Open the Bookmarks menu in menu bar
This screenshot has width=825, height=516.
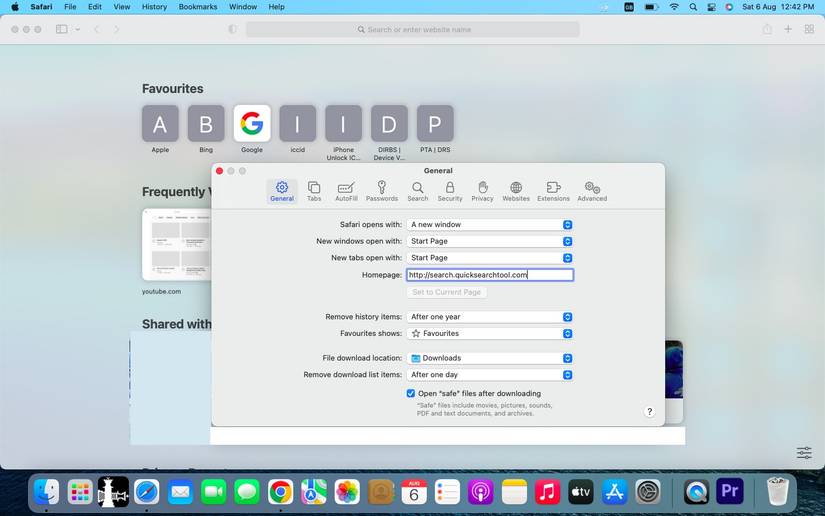click(198, 7)
